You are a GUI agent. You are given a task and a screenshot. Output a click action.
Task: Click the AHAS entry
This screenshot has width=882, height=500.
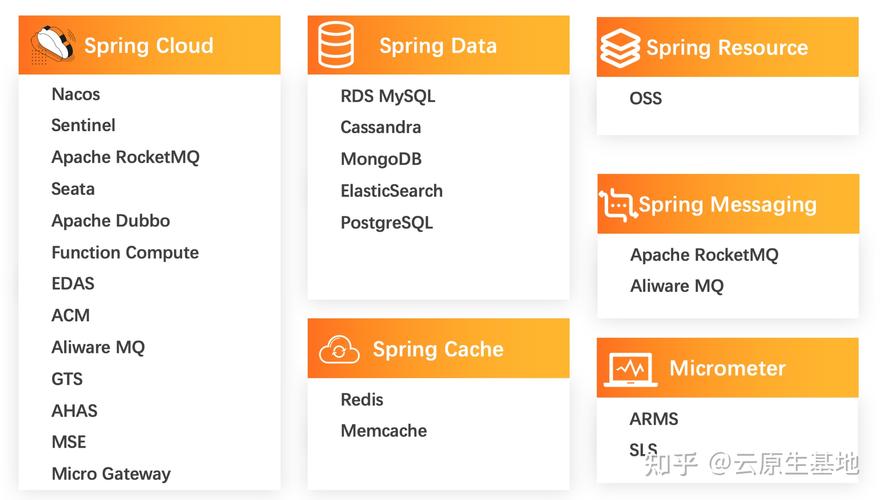pos(74,411)
